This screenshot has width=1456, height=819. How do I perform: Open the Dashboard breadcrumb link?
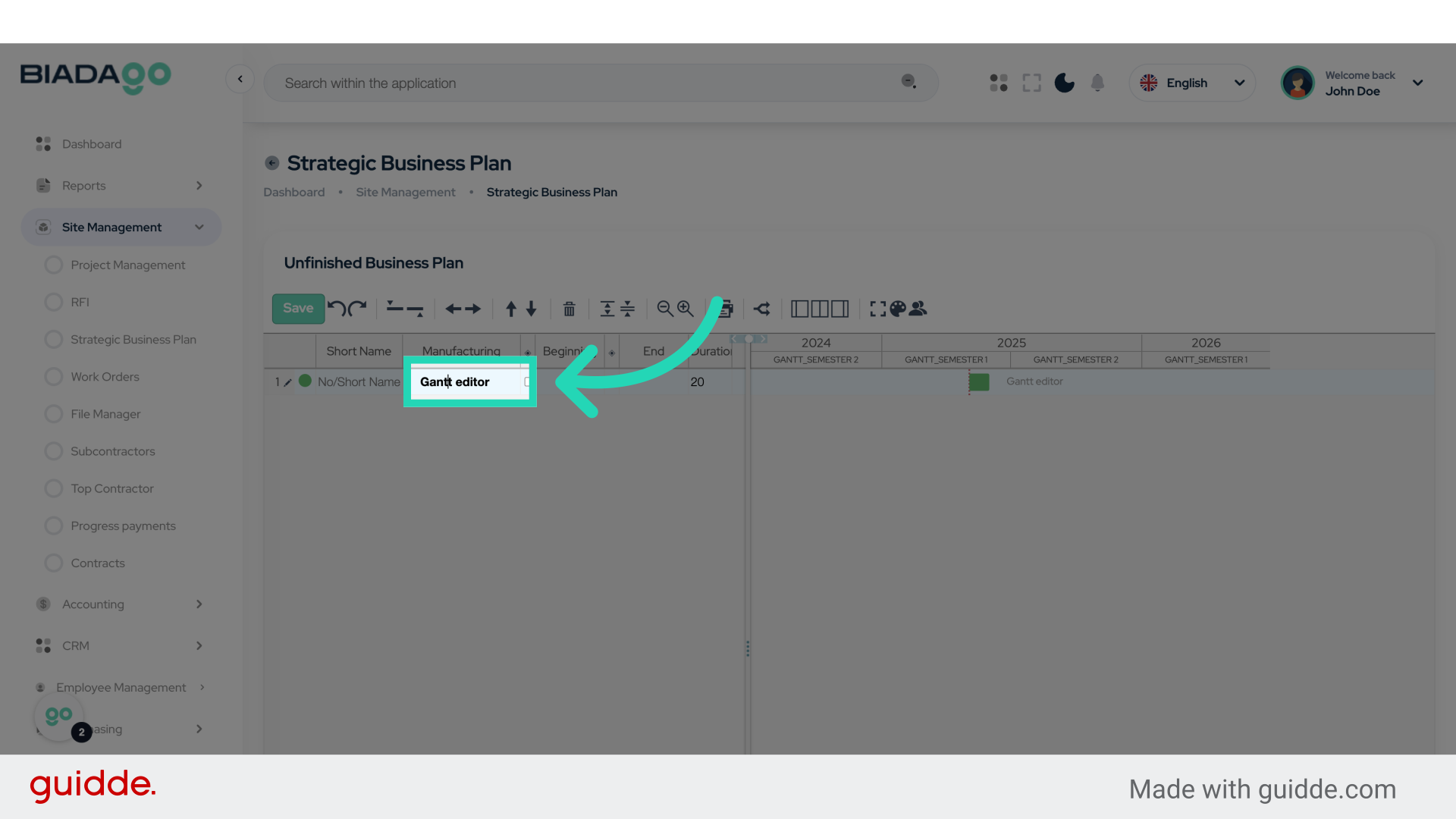(x=293, y=192)
